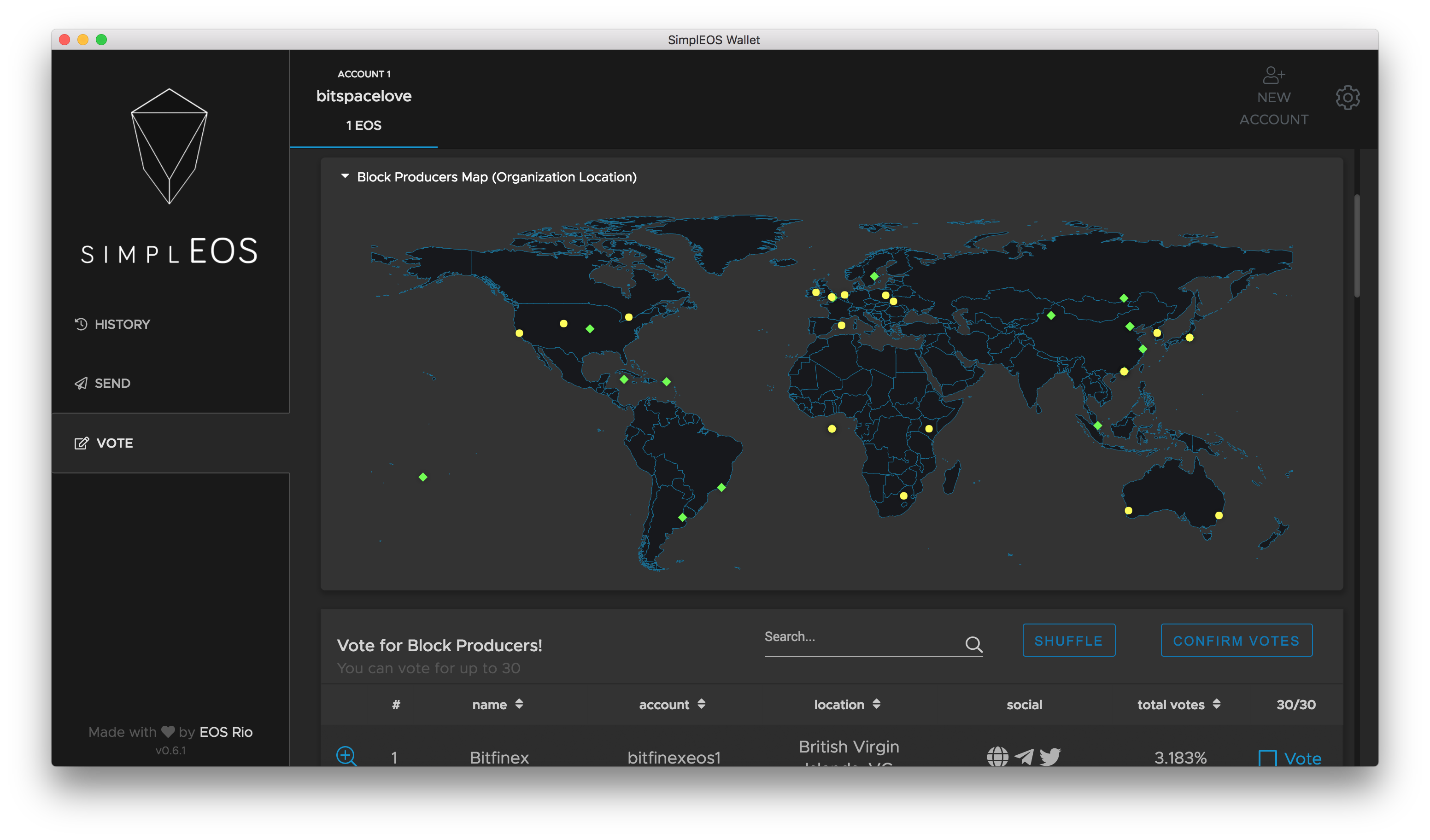Click the green marker in Scandinavia
This screenshot has width=1430, height=840.
pyautogui.click(x=874, y=276)
